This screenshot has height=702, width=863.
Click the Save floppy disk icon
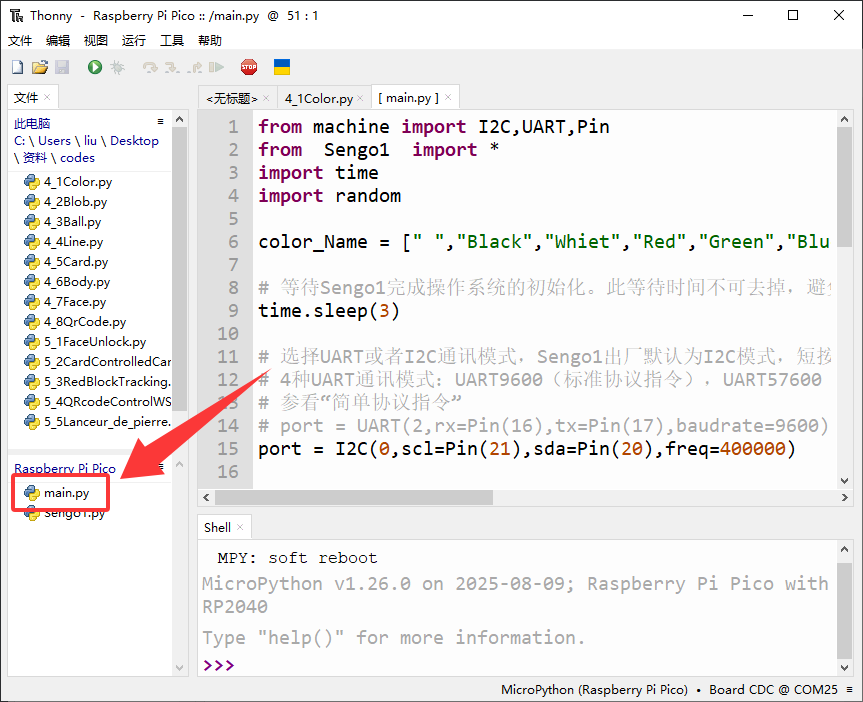(x=62, y=67)
